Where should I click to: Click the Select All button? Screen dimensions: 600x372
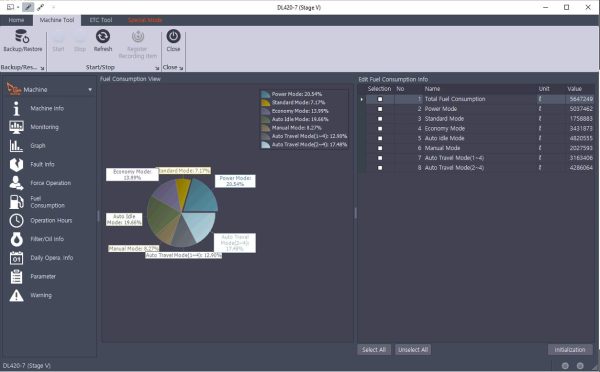pos(374,350)
